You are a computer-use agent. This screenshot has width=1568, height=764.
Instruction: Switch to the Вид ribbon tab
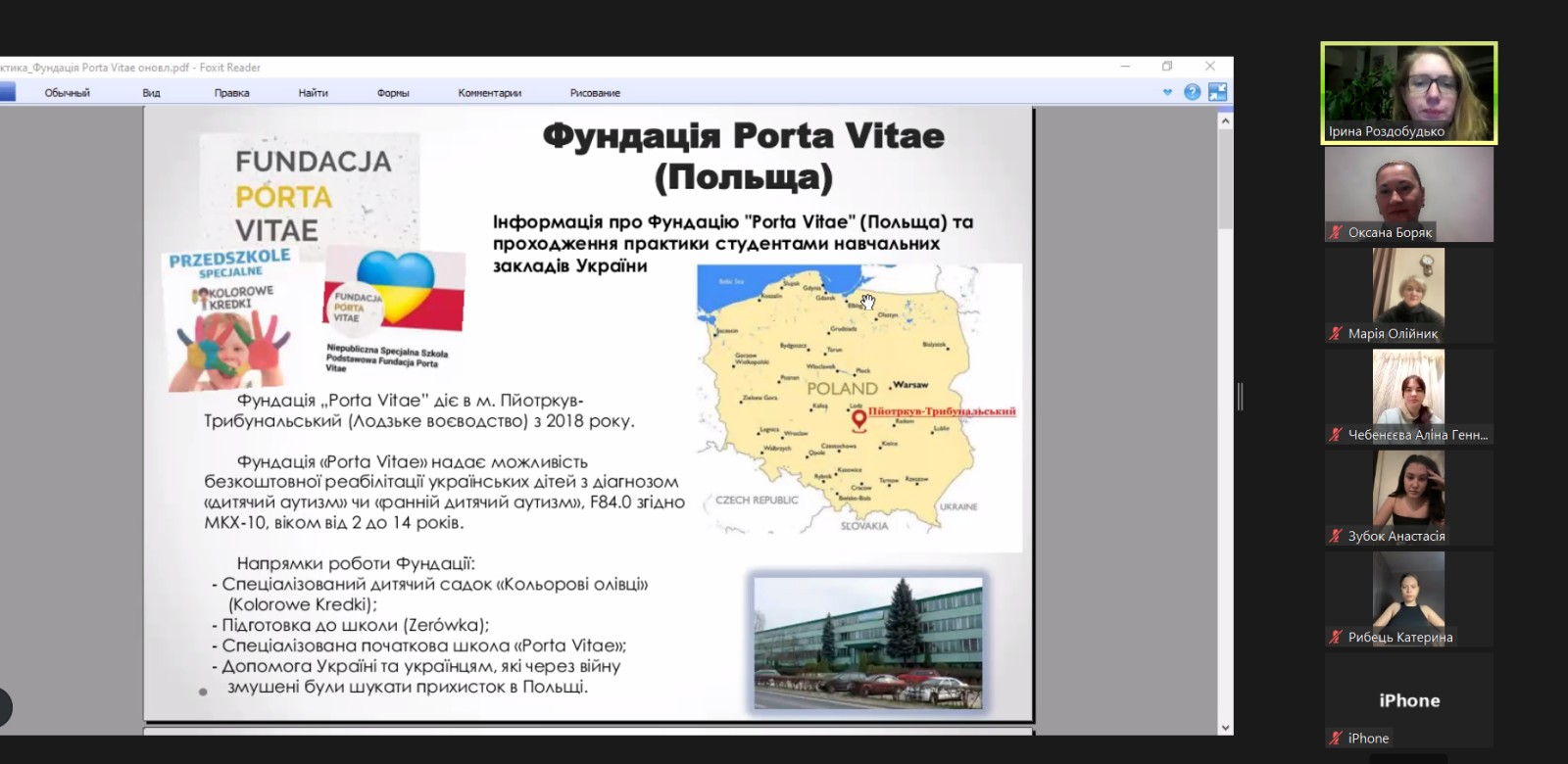coord(151,93)
